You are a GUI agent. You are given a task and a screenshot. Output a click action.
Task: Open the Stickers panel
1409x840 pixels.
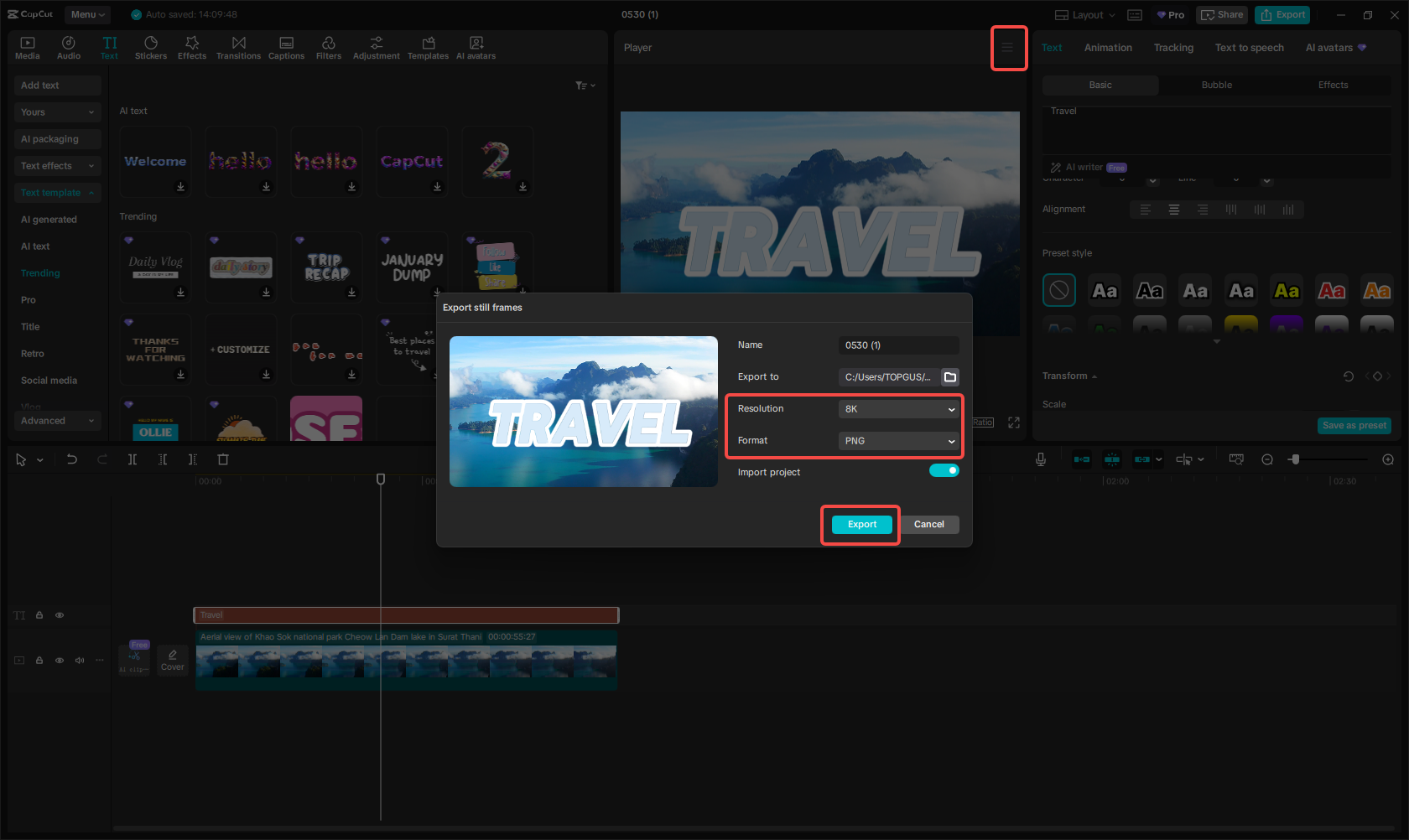click(x=151, y=47)
